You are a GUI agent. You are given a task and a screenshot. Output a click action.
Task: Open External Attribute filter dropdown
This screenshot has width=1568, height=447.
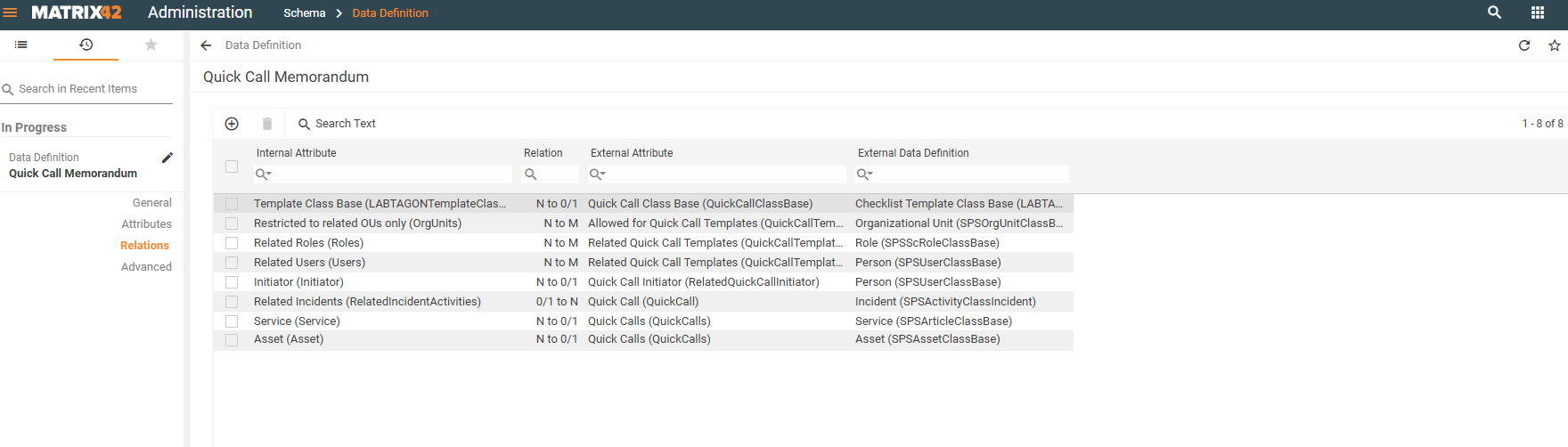coord(598,175)
